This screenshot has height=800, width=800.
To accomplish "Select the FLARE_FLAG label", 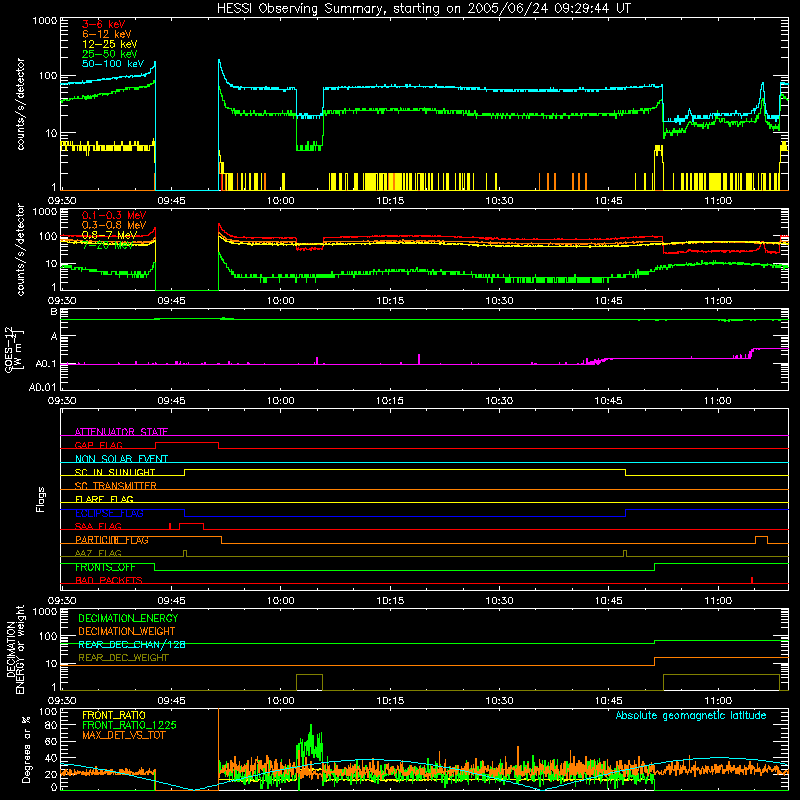I will tap(104, 499).
